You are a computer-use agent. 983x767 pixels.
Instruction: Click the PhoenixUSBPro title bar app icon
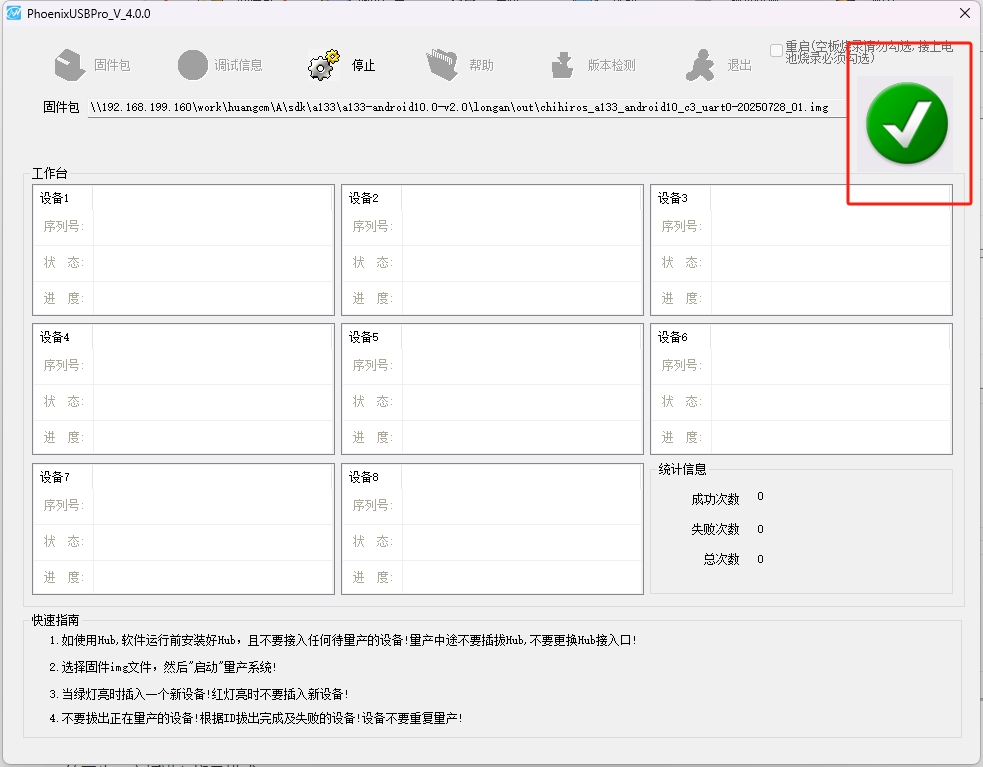pyautogui.click(x=14, y=14)
